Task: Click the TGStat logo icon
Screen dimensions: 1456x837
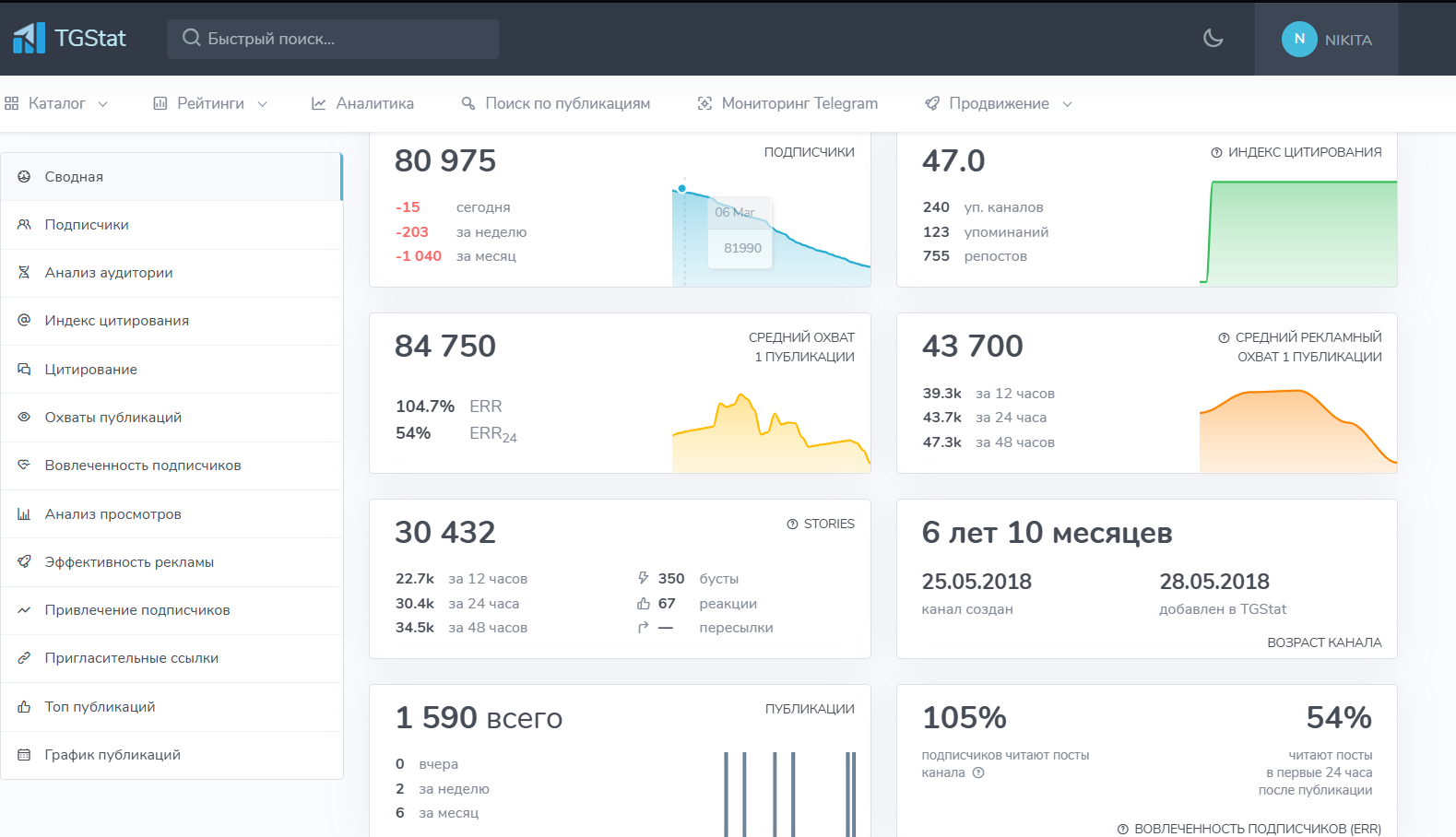Action: [29, 38]
